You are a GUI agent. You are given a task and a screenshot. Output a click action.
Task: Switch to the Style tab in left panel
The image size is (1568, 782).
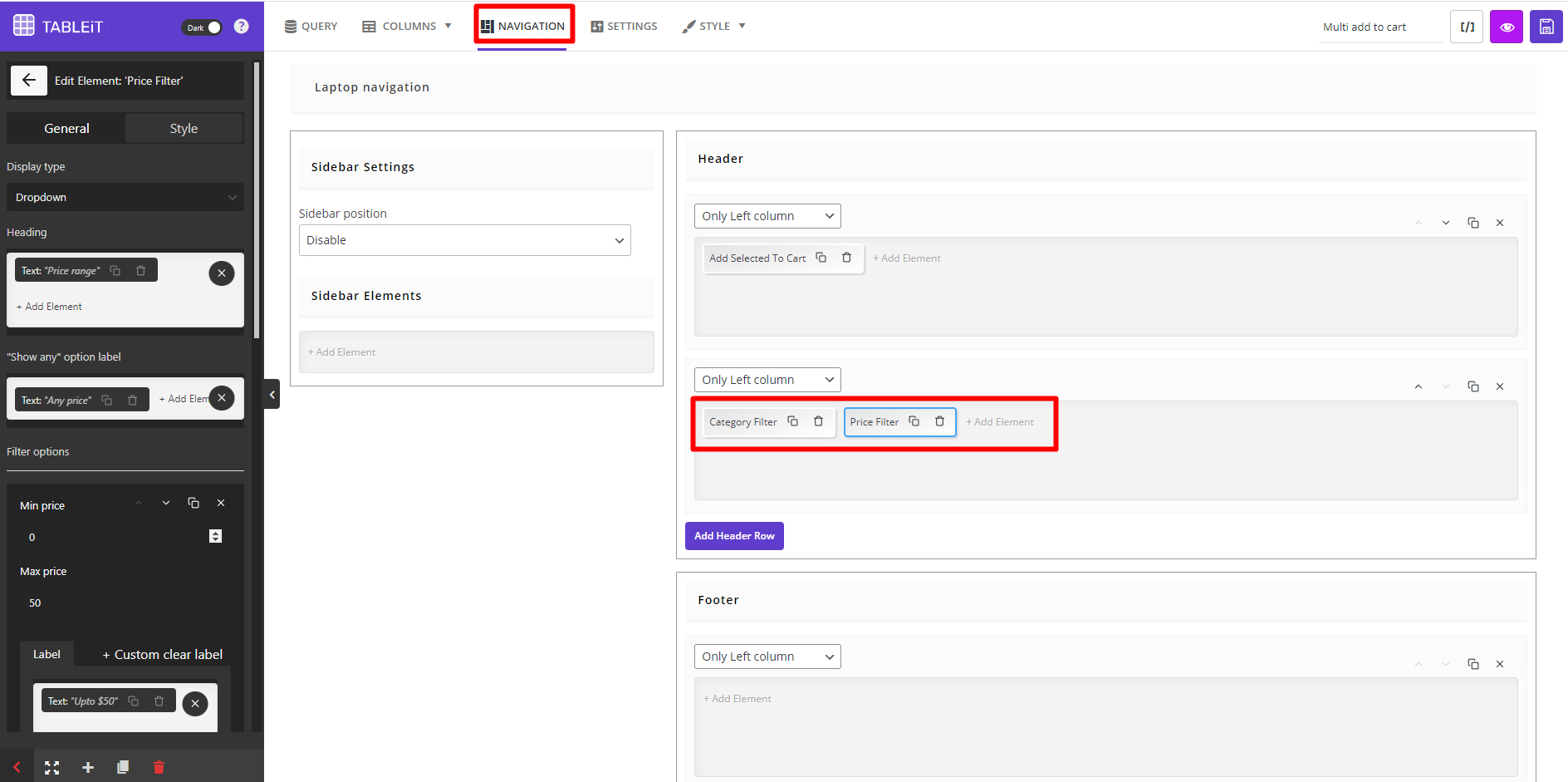(184, 129)
